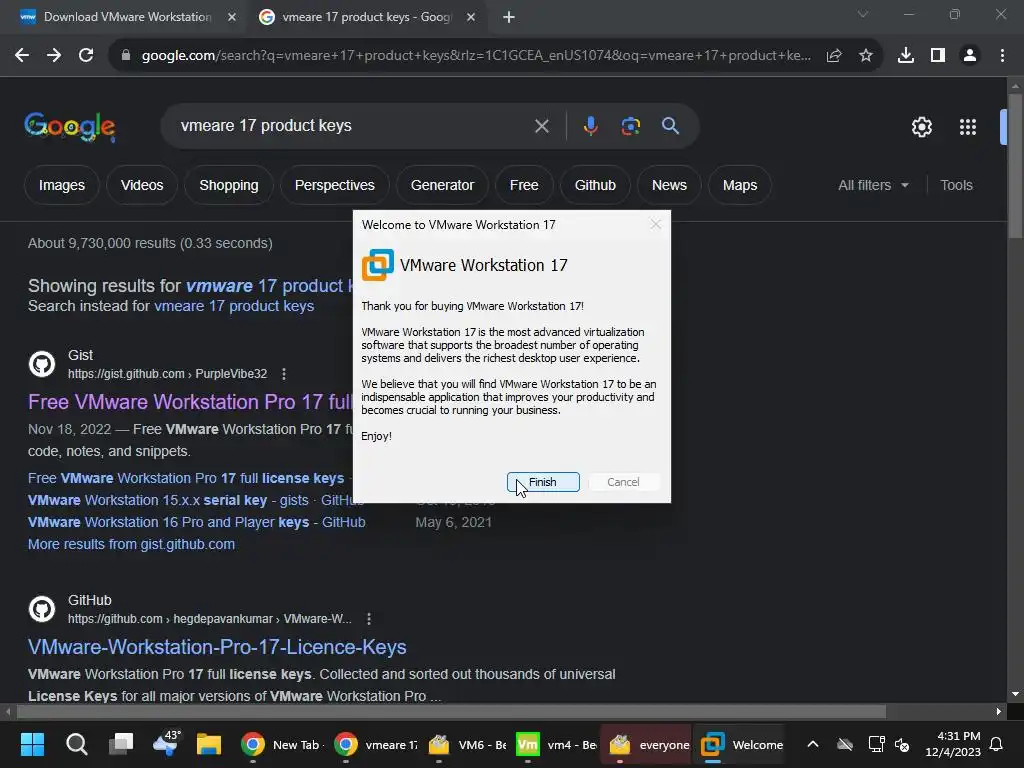Open weather widget showing 43°

(166, 743)
